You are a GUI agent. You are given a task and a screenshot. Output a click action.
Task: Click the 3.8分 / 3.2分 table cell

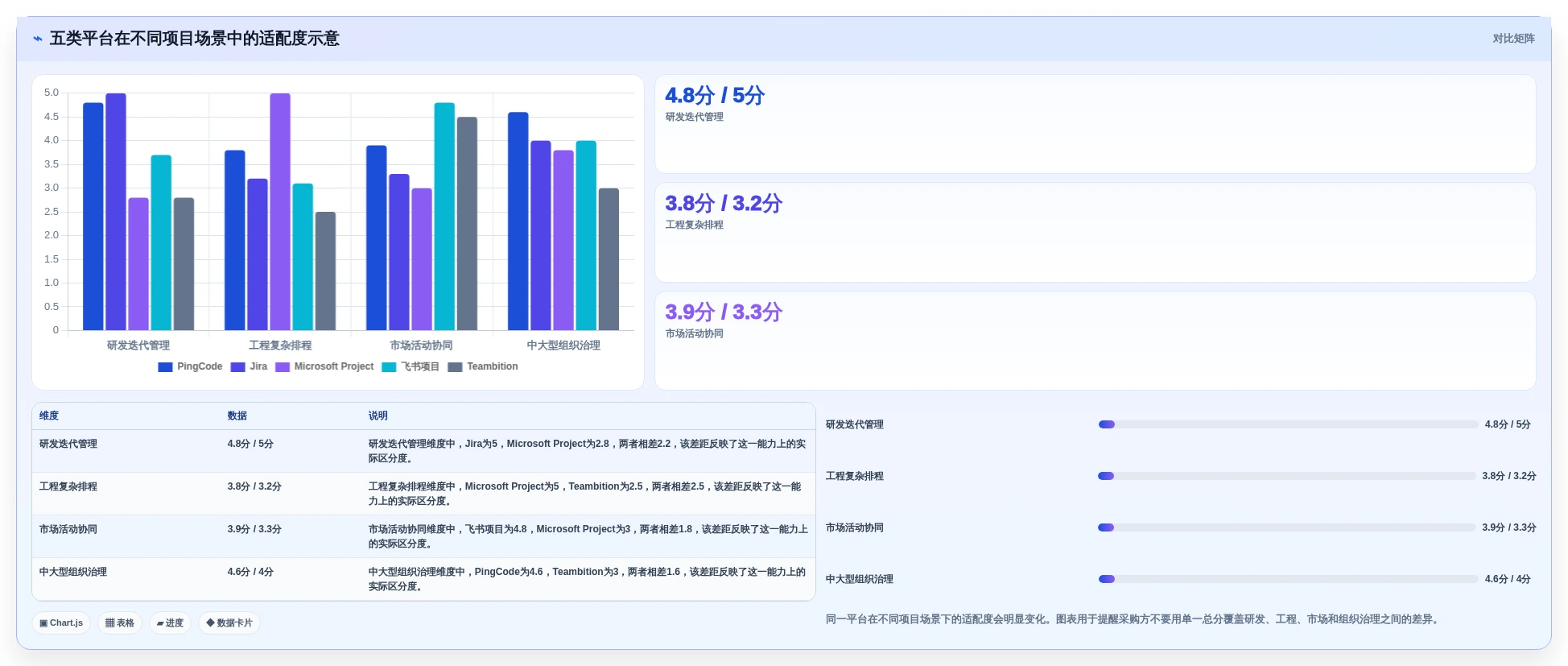point(254,486)
